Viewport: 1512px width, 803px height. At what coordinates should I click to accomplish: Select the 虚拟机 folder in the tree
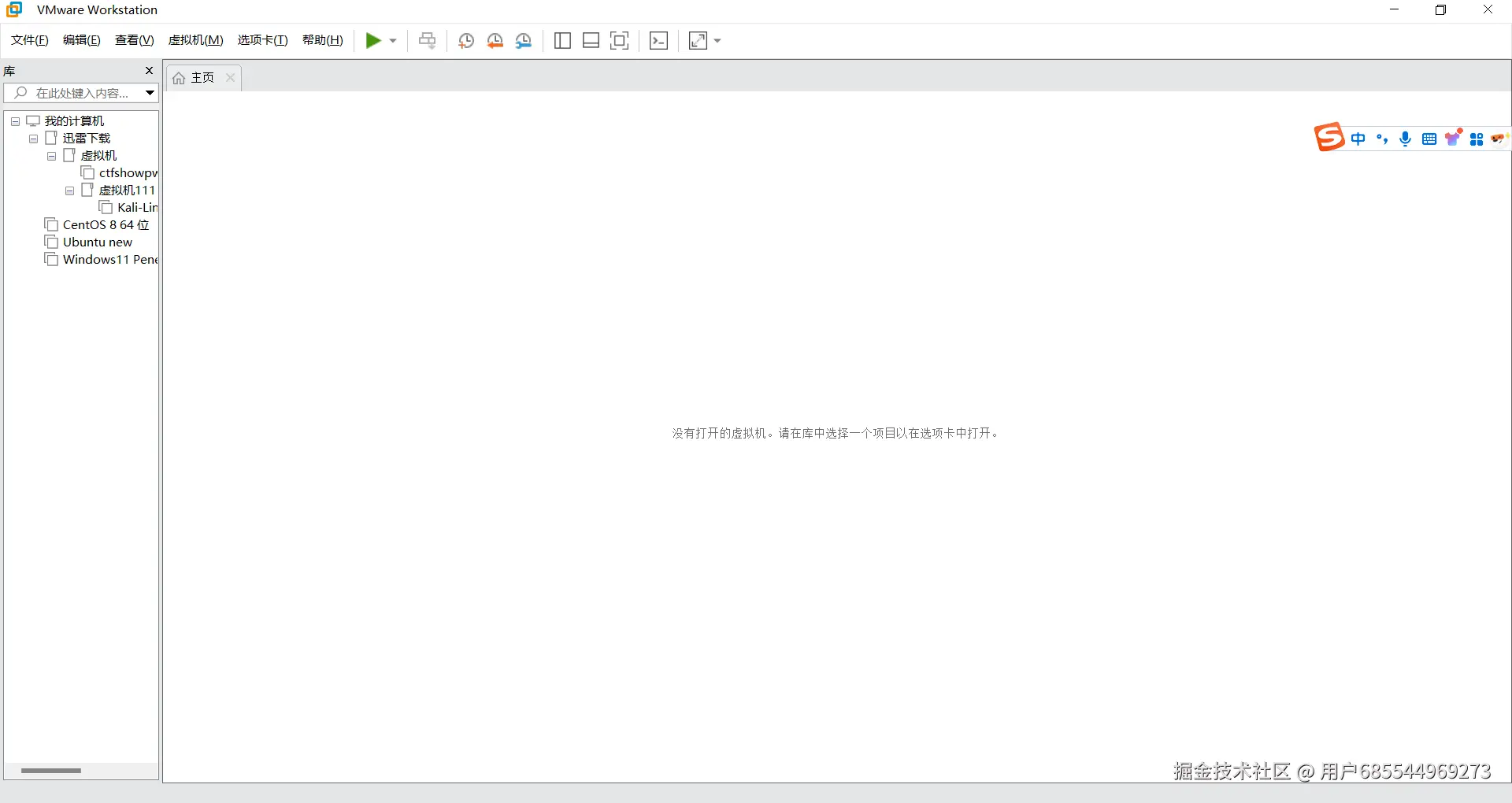pos(98,156)
